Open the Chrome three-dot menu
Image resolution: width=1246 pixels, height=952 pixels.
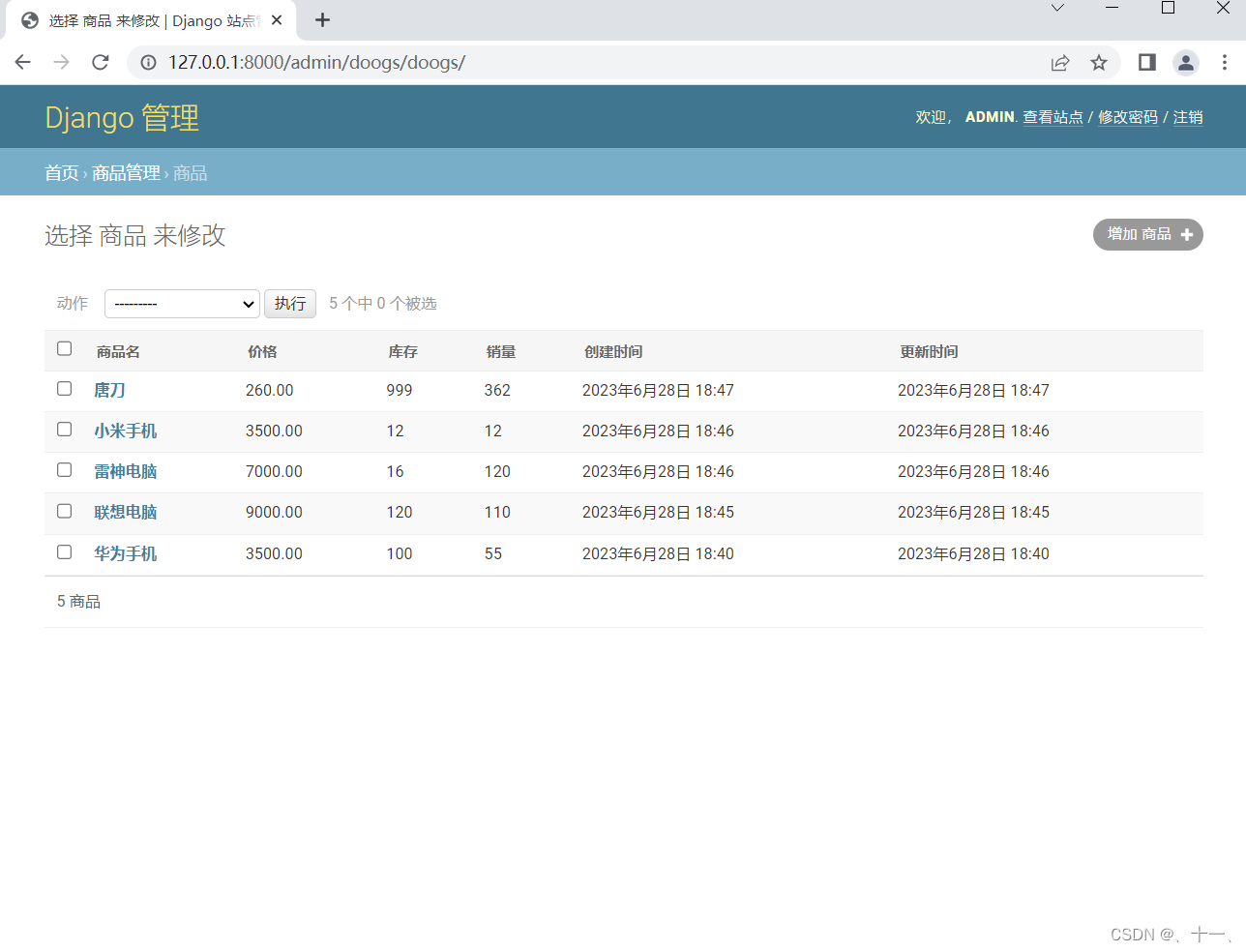pos(1225,63)
